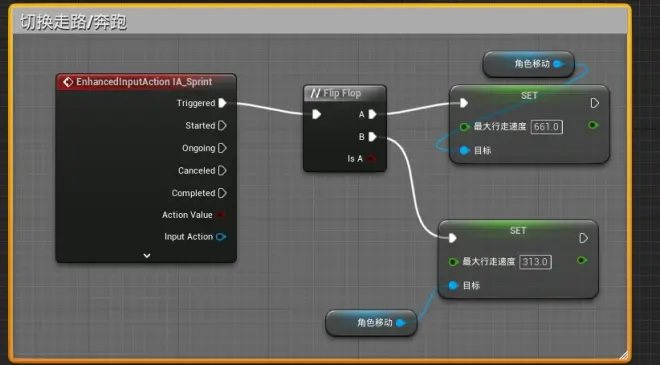This screenshot has width=660, height=365.
Task: Select the red Action Value pin
Action: tap(221, 215)
